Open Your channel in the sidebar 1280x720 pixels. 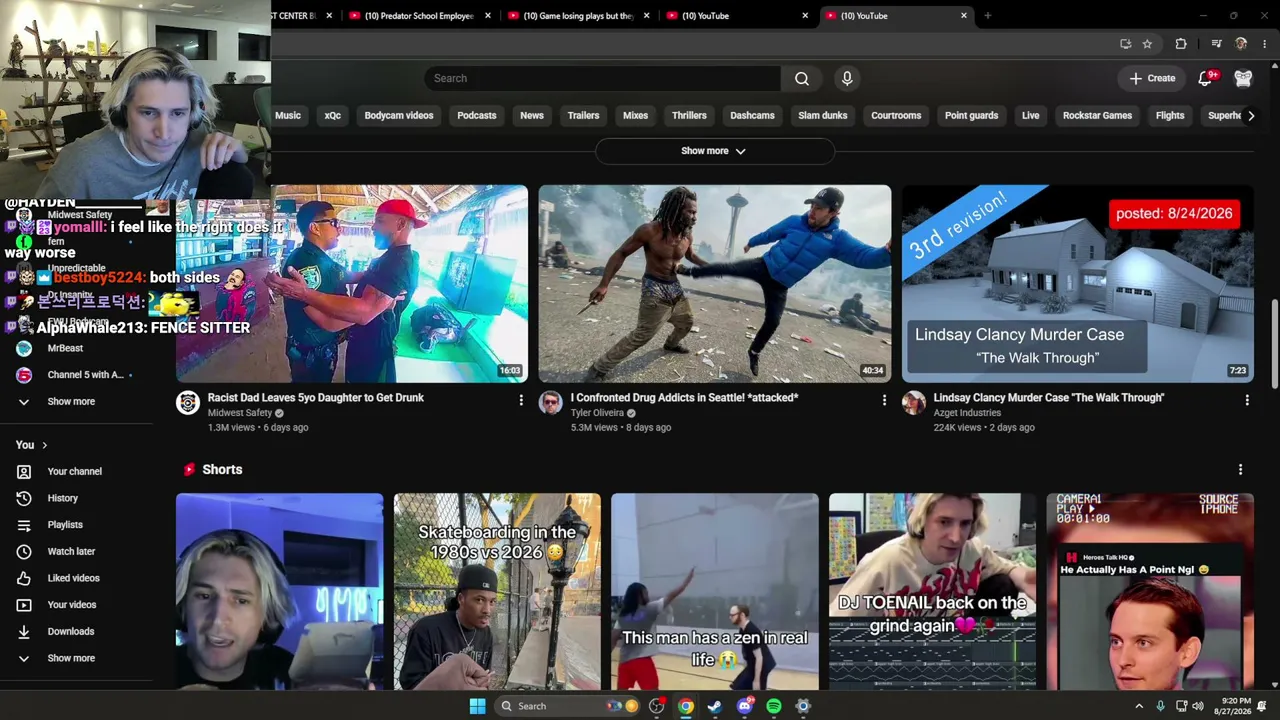76,471
